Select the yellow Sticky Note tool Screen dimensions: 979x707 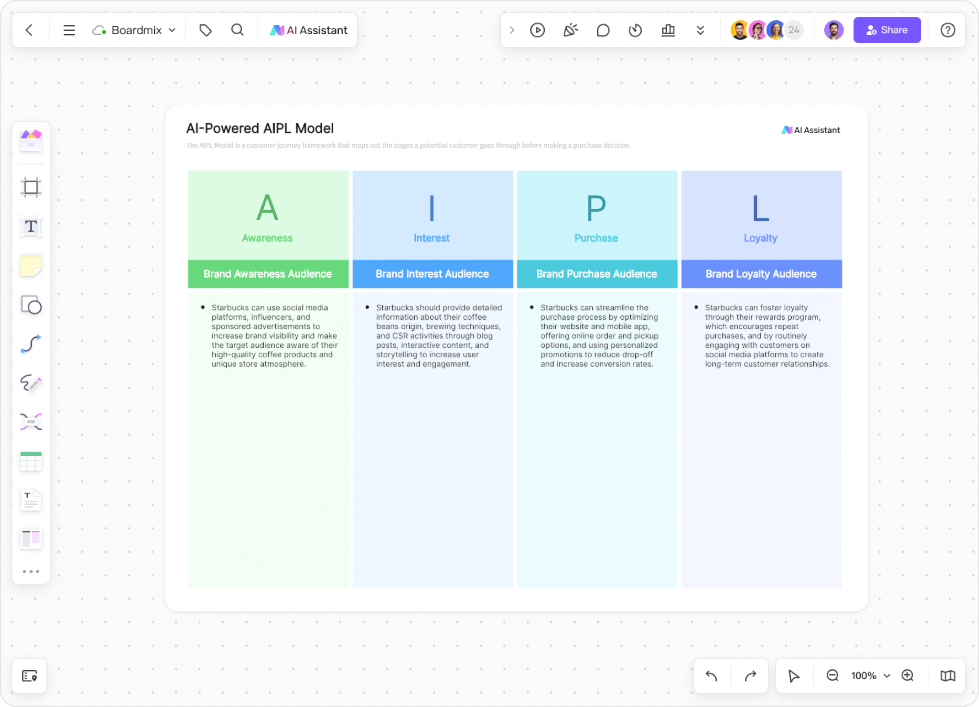[x=31, y=265]
